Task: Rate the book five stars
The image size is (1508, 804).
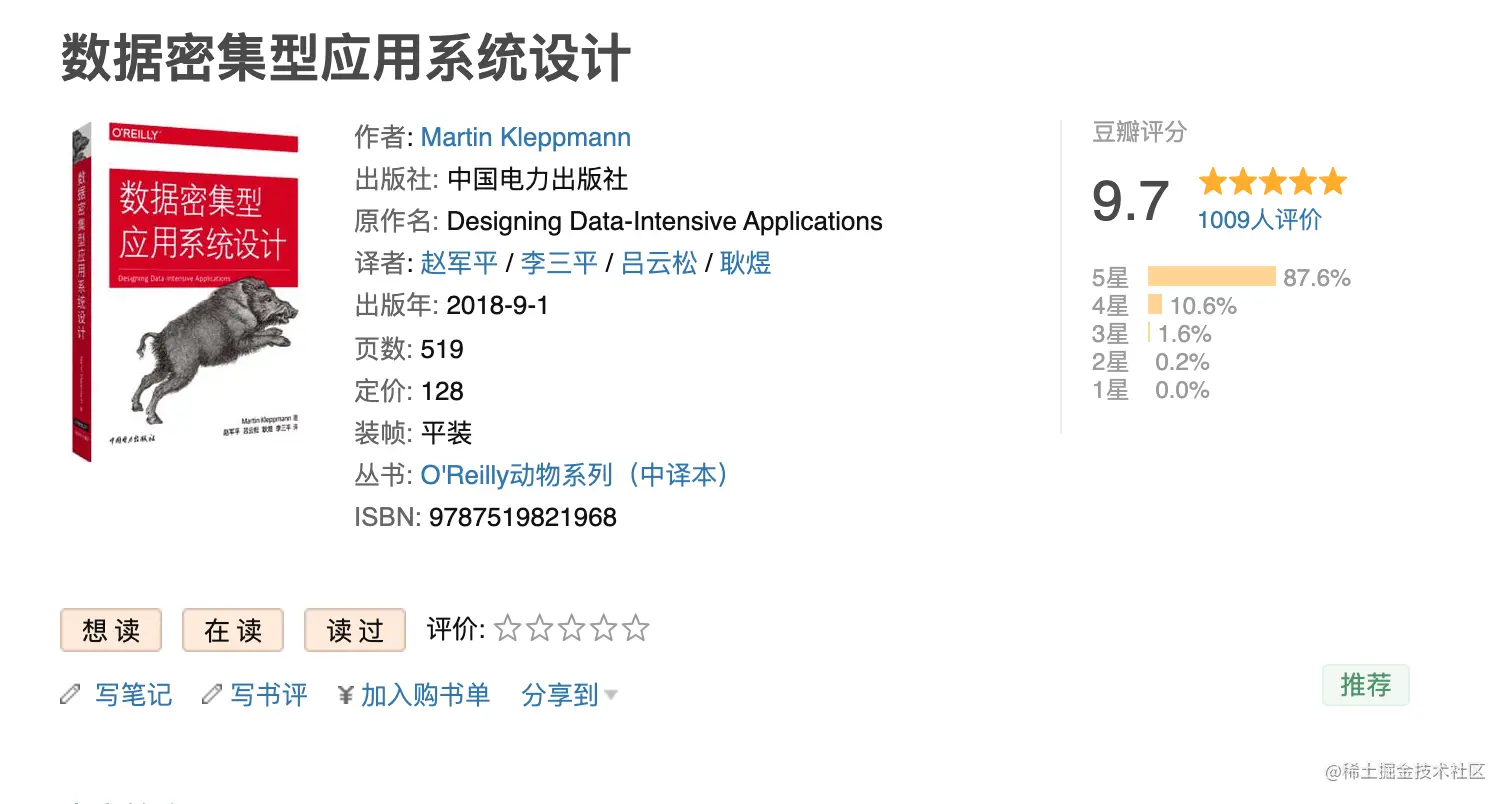Action: coord(636,629)
